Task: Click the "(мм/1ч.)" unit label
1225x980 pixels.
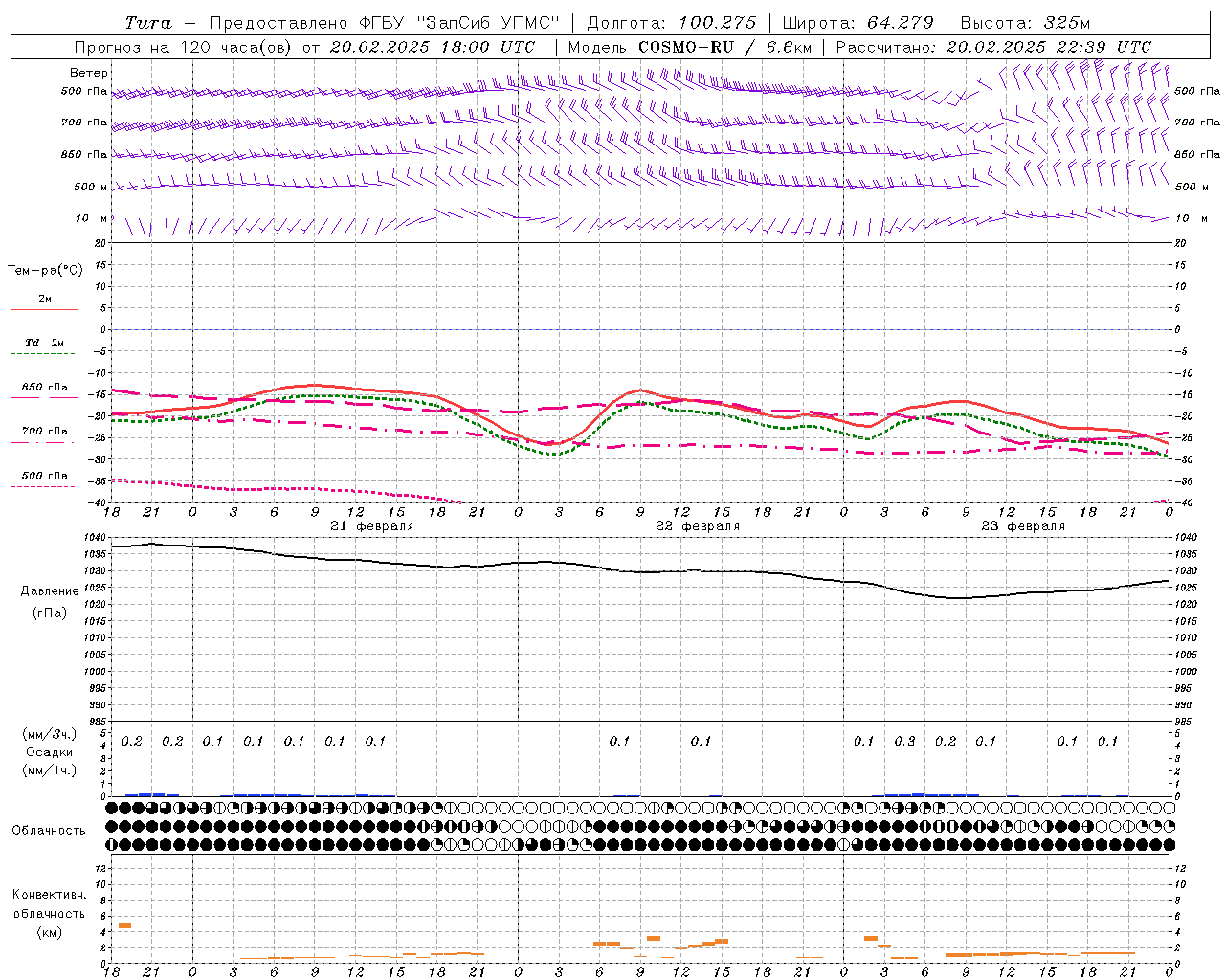Action: [50, 770]
